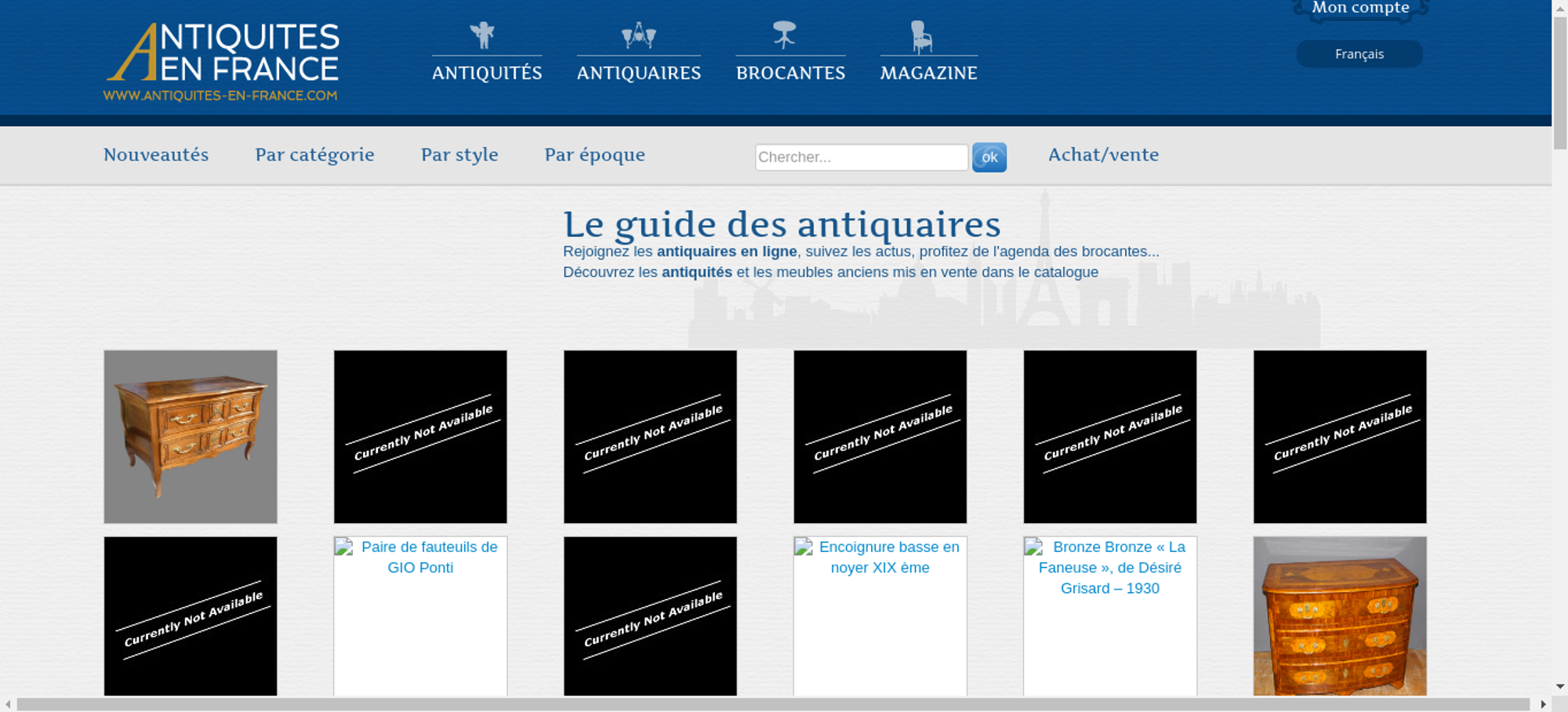
Task: Click the Chercher search input field
Action: click(861, 157)
